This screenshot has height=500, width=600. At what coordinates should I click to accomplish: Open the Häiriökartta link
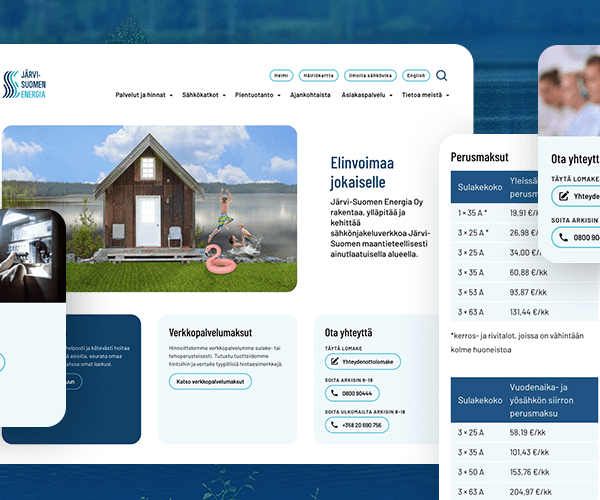[x=318, y=76]
